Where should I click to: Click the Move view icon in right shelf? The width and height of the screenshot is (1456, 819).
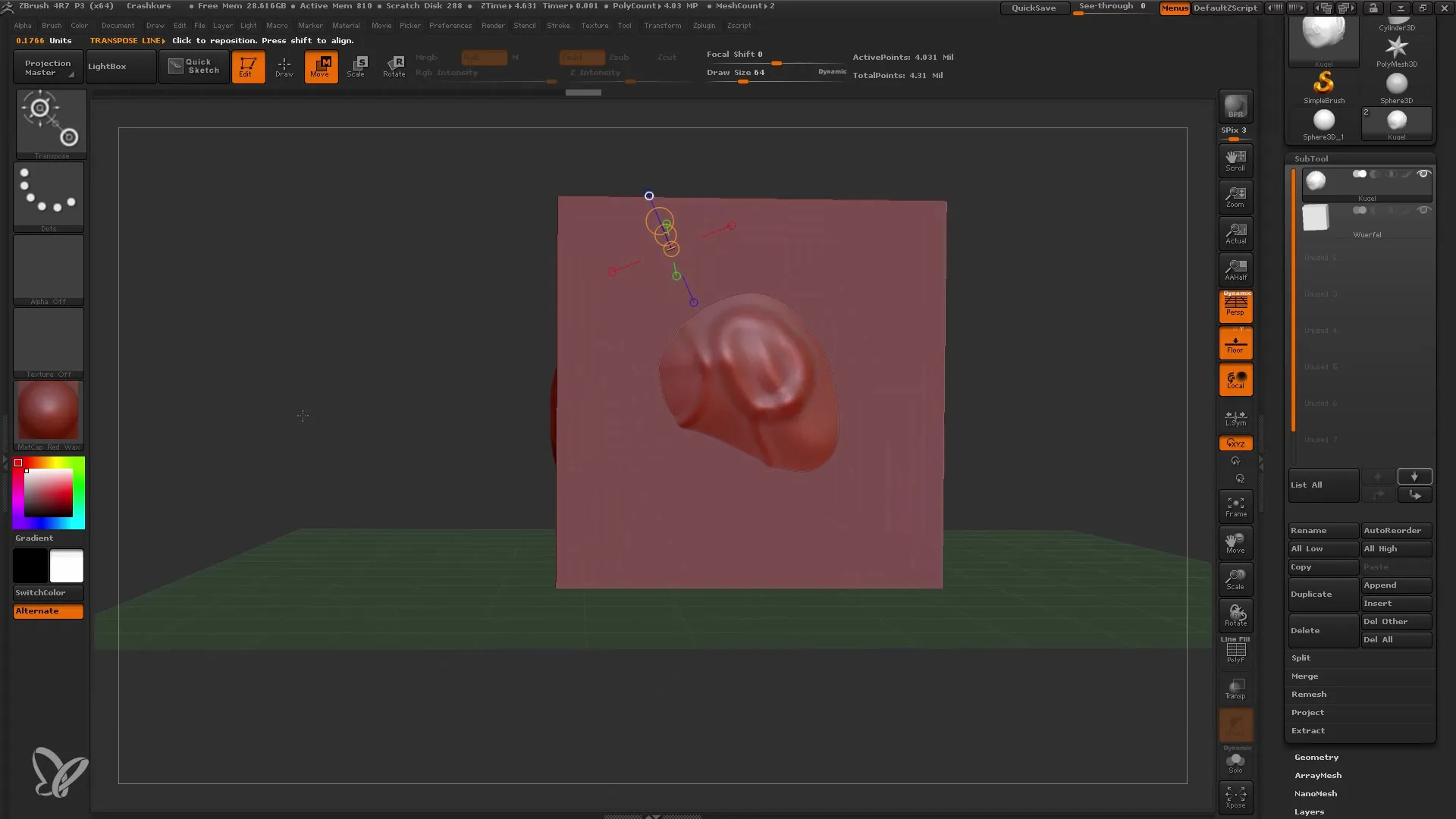pos(1235,543)
